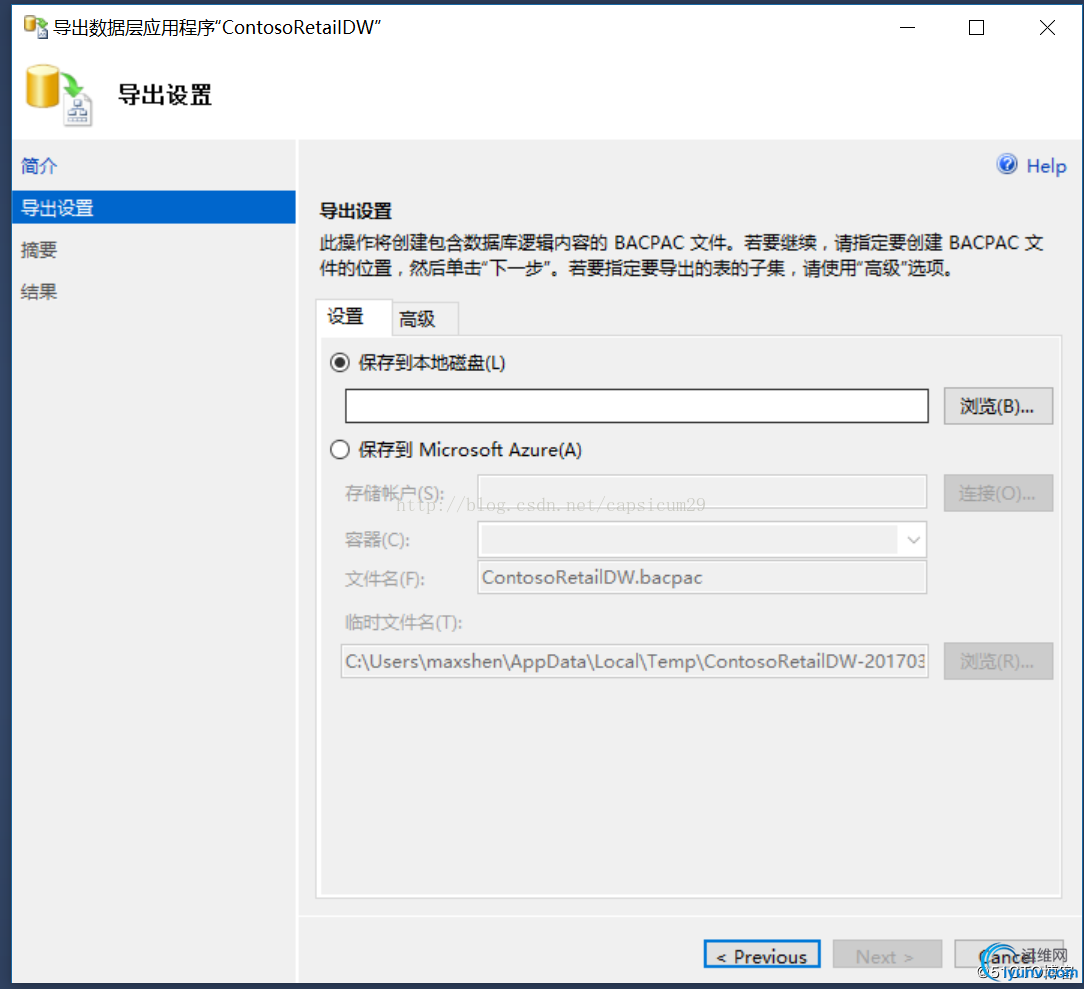Click the 临时文件名 path field

634,661
